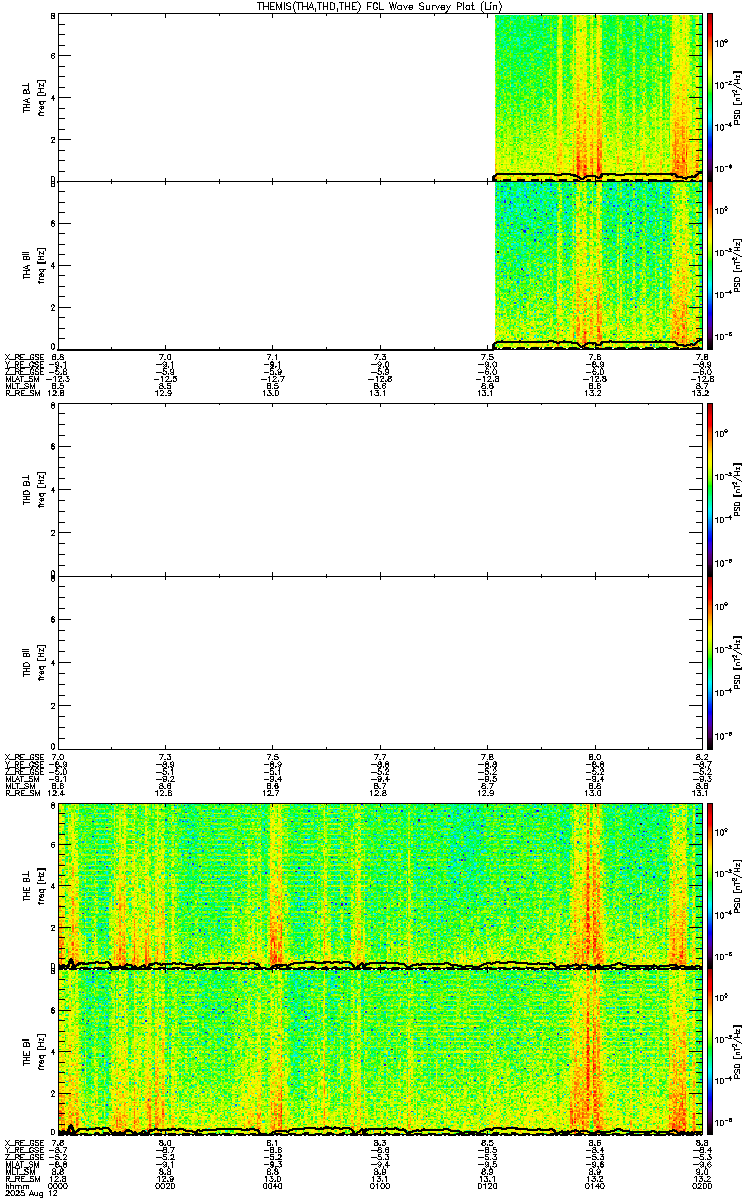Click the hhmm axis row label
This screenshot has height=1200, width=750.
pyautogui.click(x=15, y=1186)
